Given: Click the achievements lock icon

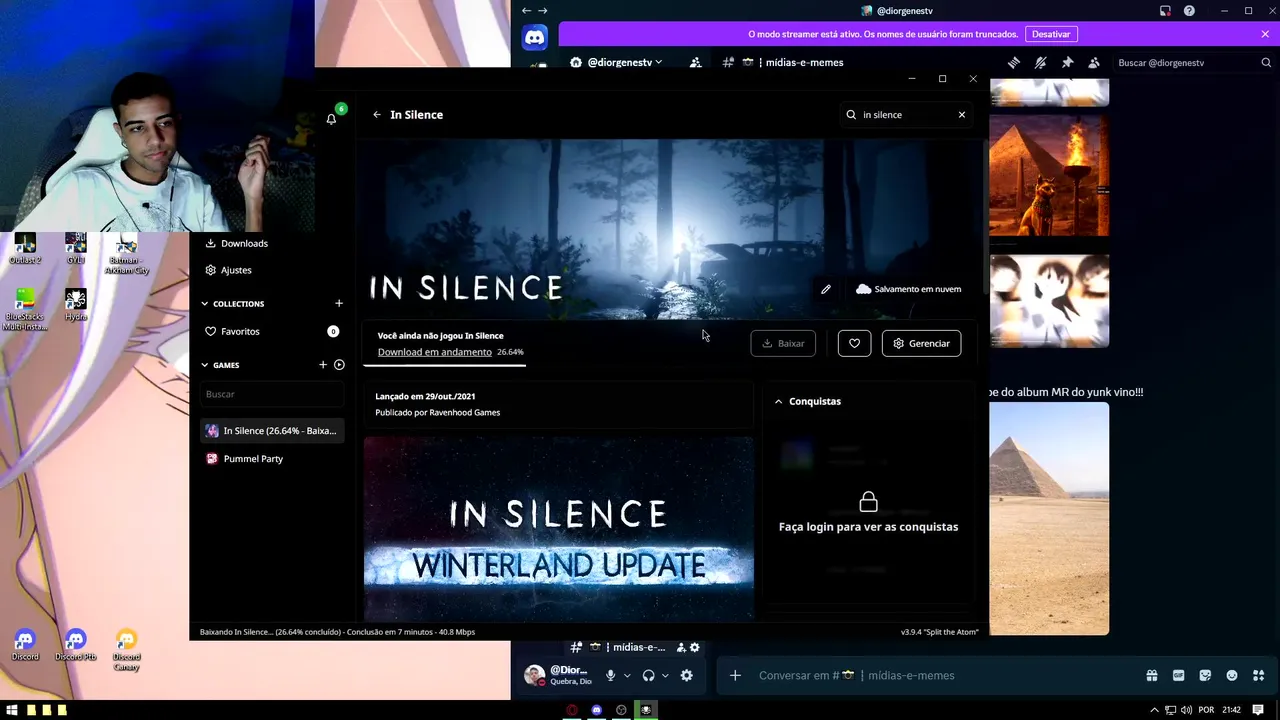Looking at the screenshot, I should (868, 501).
